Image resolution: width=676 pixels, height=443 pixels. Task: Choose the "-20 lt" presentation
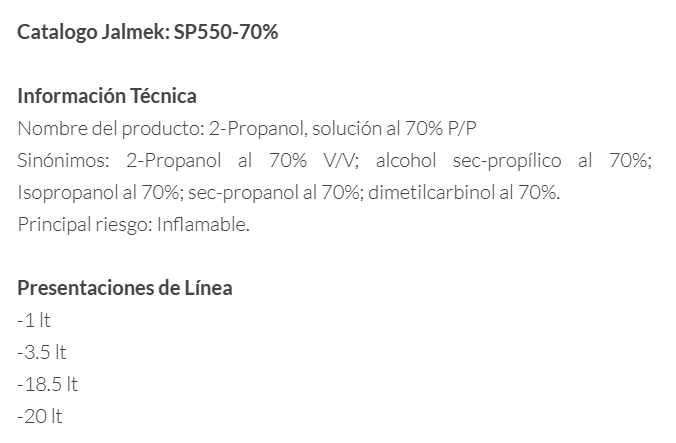tap(39, 416)
